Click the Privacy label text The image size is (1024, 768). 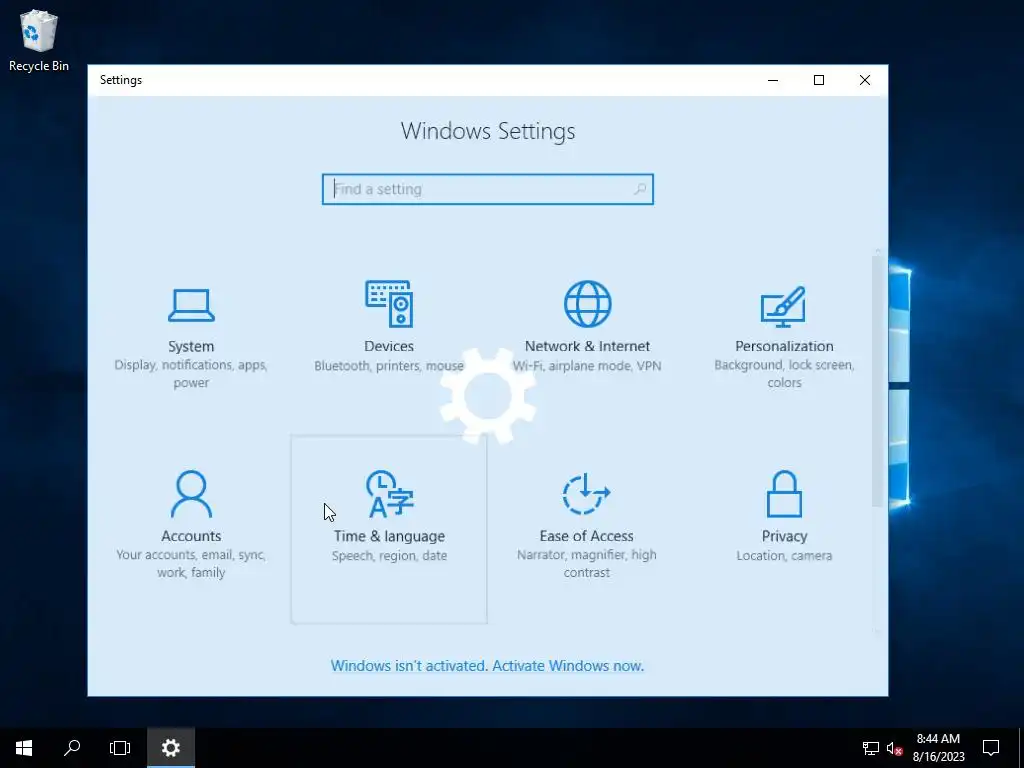coord(784,536)
